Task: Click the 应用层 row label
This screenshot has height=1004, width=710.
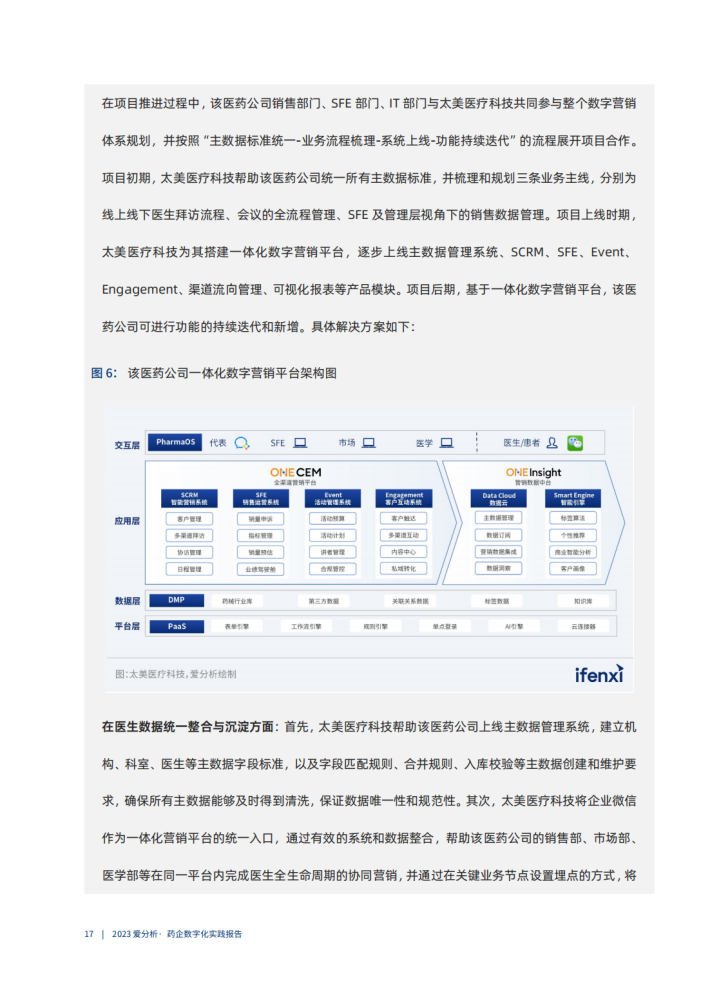Action: (x=127, y=521)
